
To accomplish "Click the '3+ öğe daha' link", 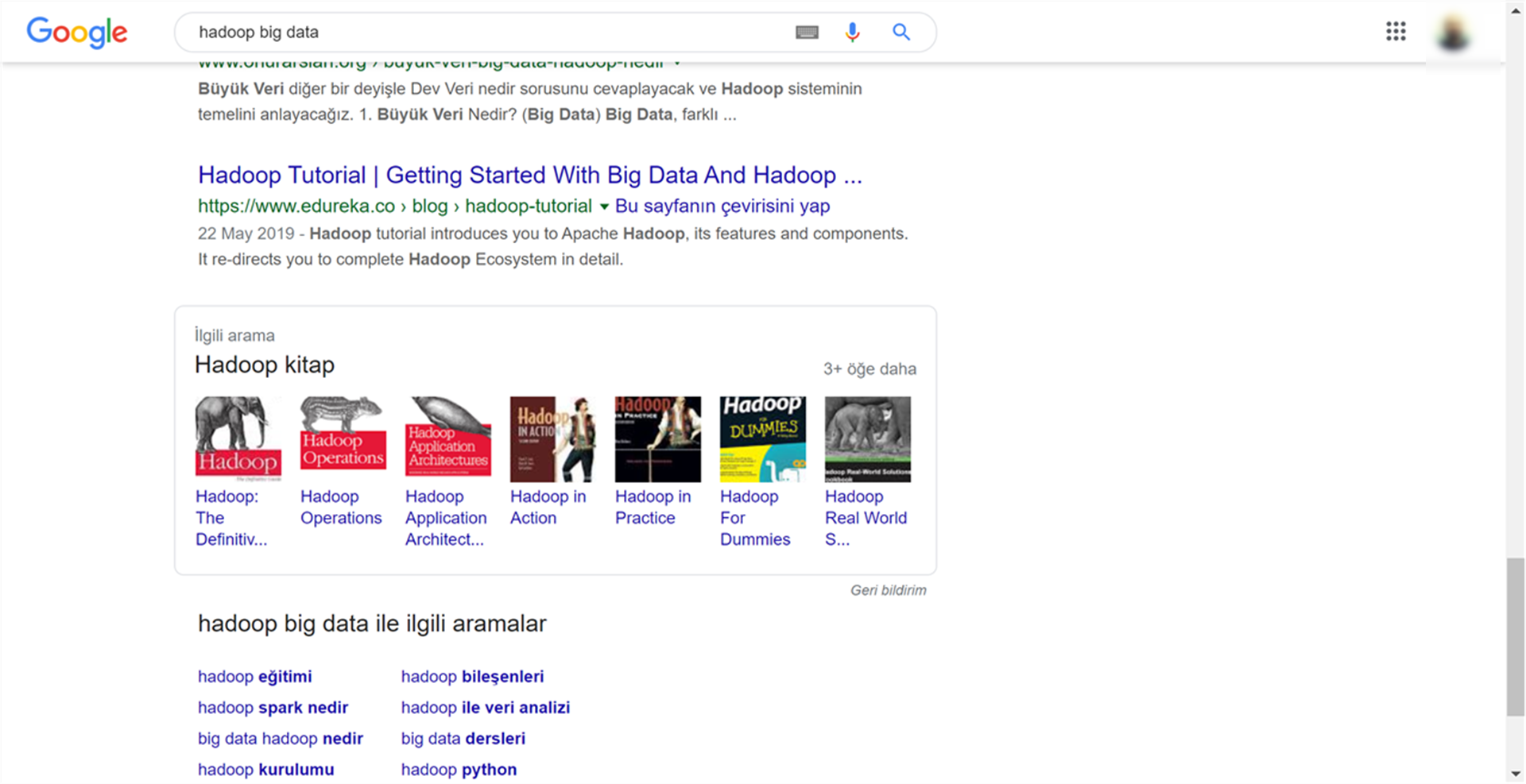I will click(870, 369).
